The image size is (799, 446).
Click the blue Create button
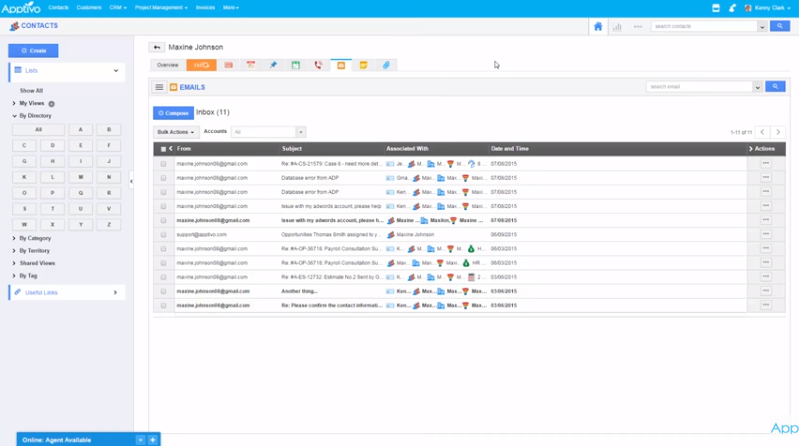pyautogui.click(x=34, y=50)
